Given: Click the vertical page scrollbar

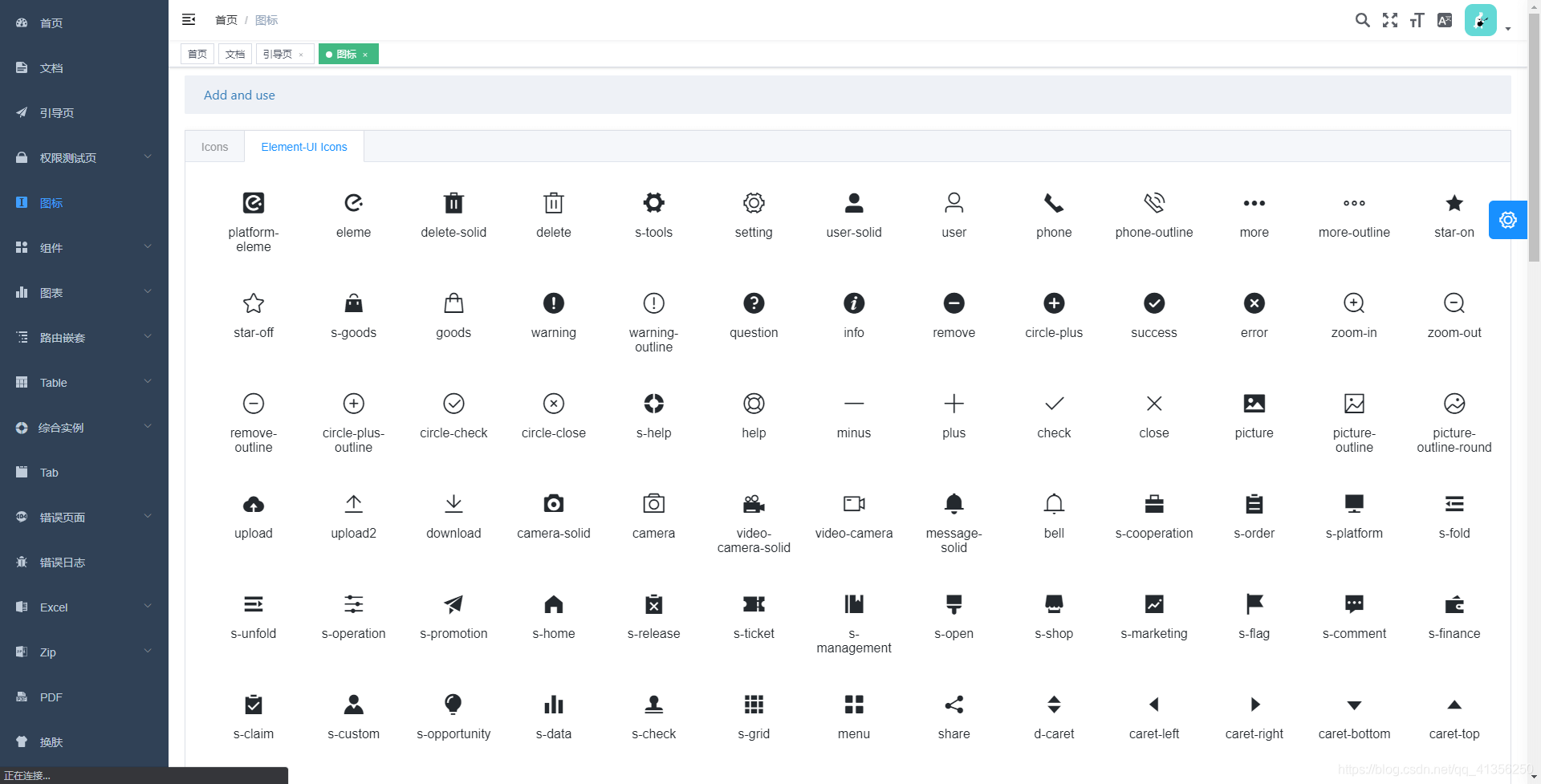Looking at the screenshot, I should [x=1534, y=136].
